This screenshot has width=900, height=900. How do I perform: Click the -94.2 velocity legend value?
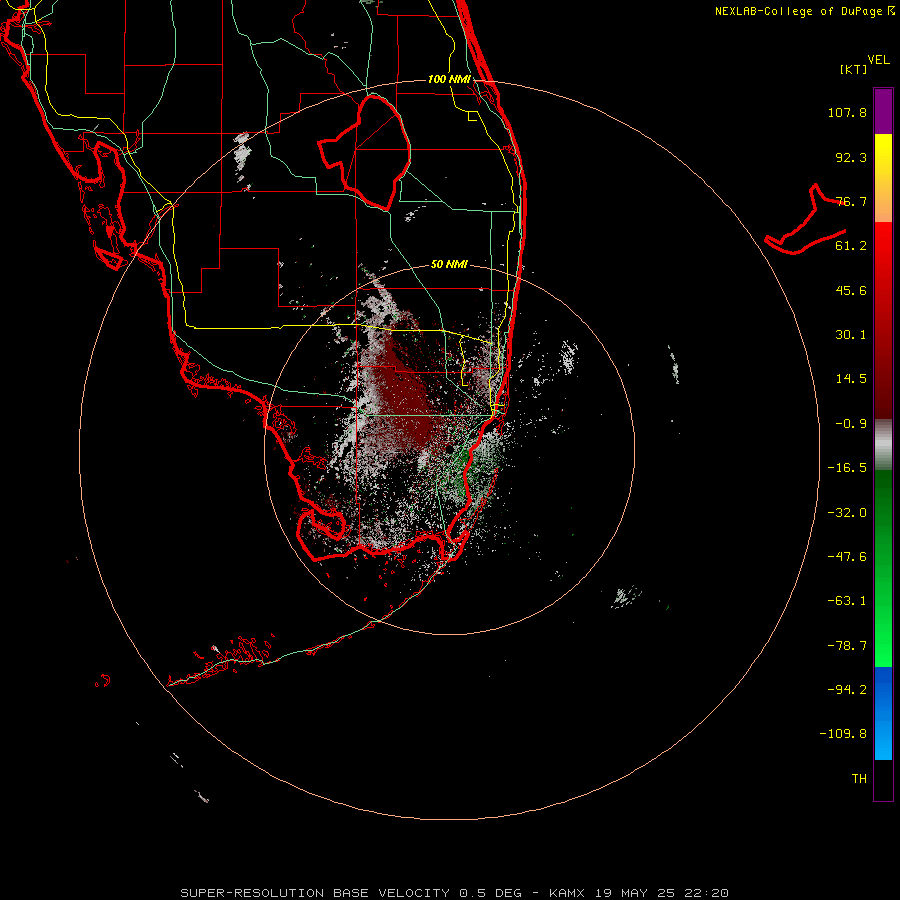(847, 689)
